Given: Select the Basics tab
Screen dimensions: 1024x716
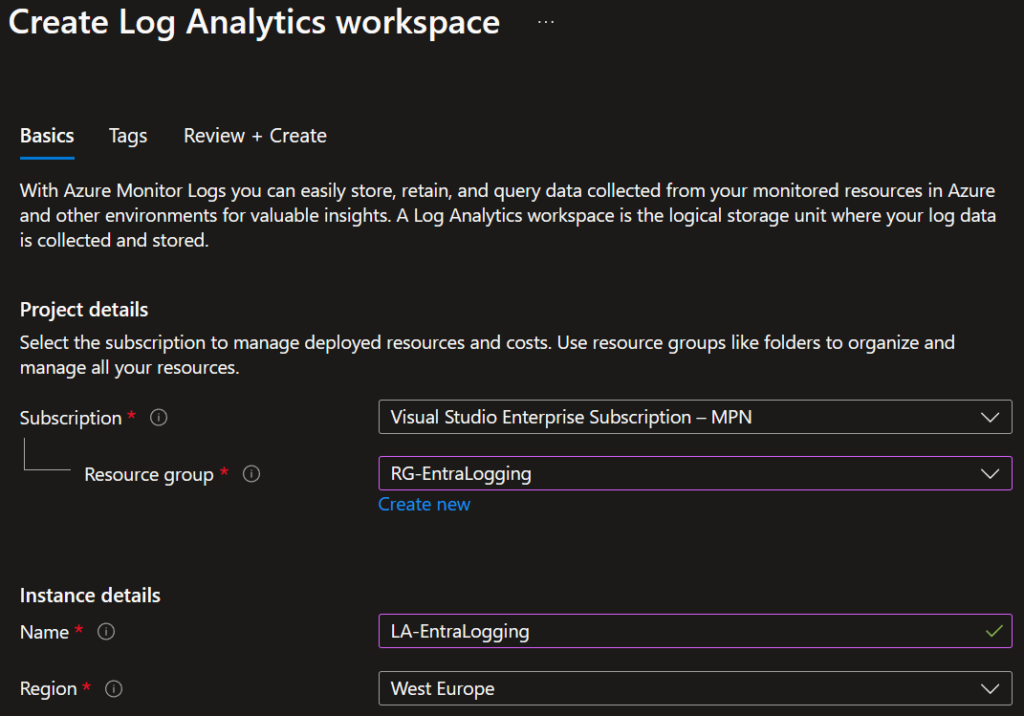Looking at the screenshot, I should 46,135.
